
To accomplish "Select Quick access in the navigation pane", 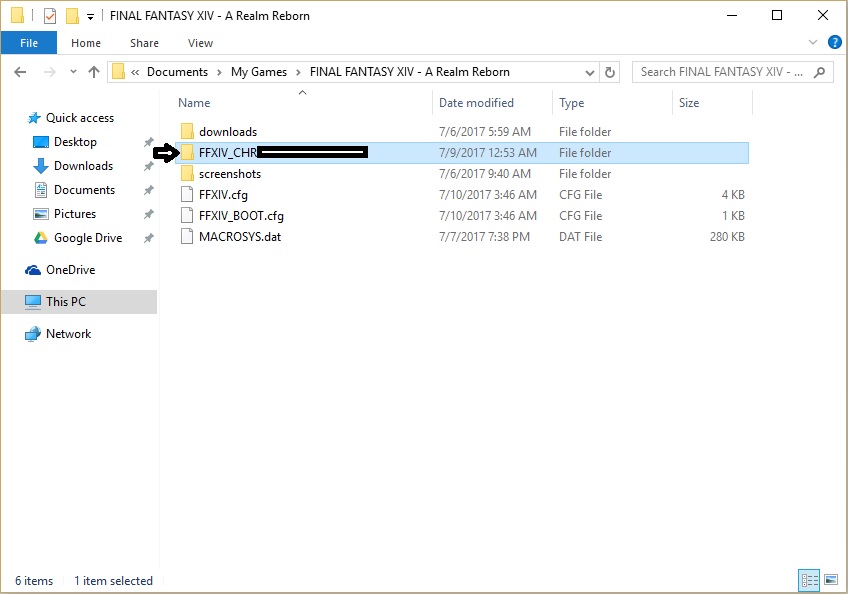I will 80,118.
